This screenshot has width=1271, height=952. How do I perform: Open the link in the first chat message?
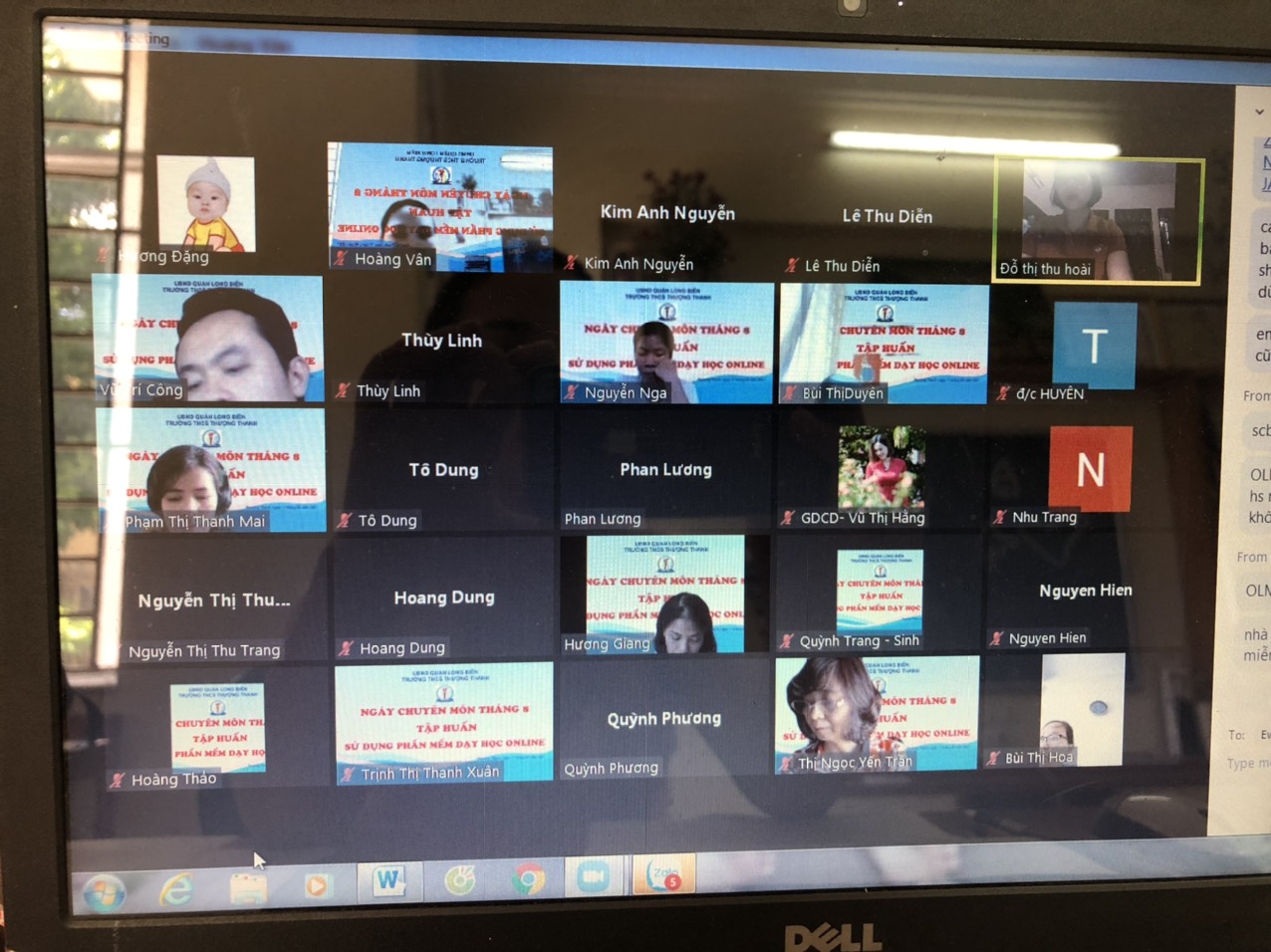click(x=1265, y=163)
